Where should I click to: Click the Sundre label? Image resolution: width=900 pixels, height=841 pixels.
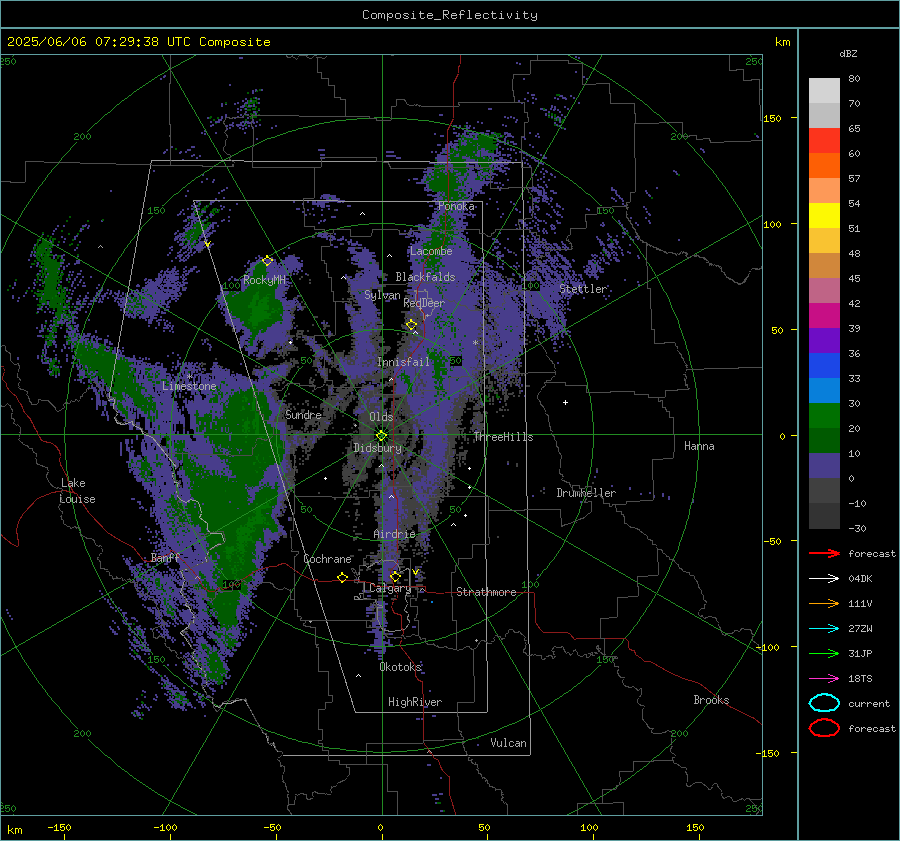[x=303, y=414]
